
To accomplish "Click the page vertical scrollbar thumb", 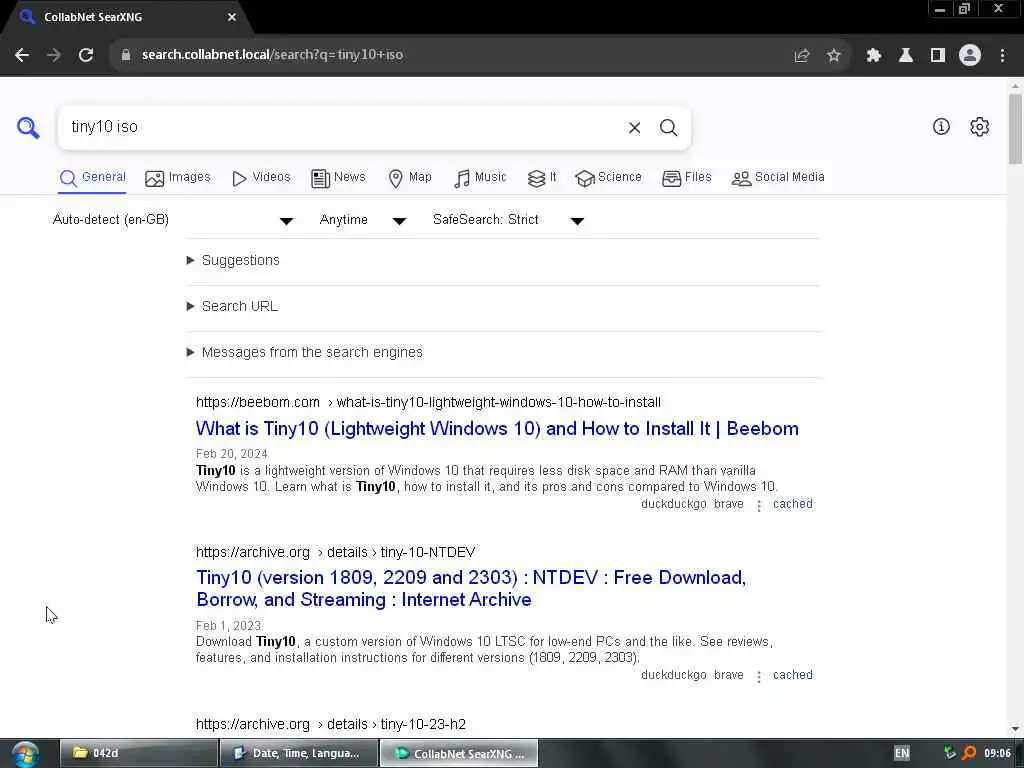I will click(x=1015, y=129).
